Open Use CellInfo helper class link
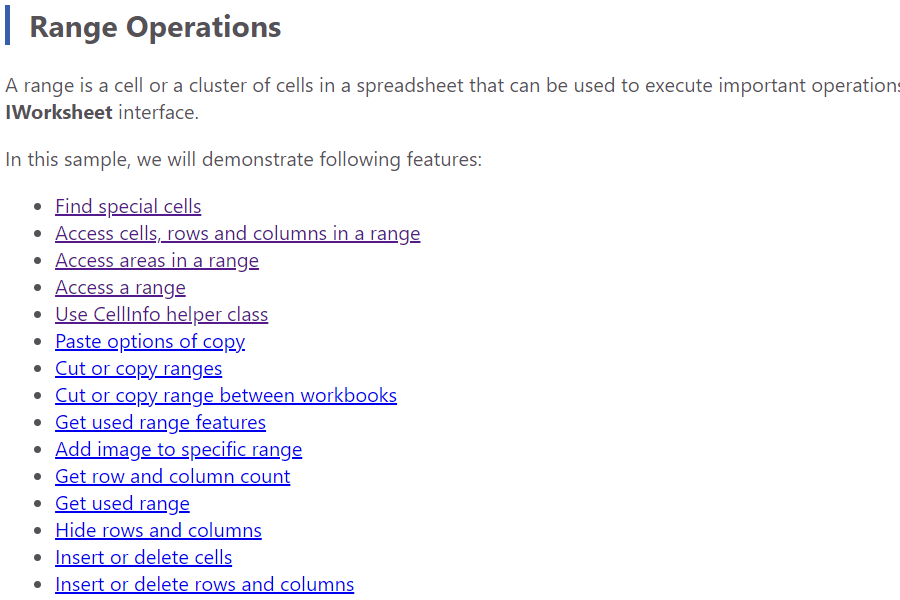 click(161, 314)
